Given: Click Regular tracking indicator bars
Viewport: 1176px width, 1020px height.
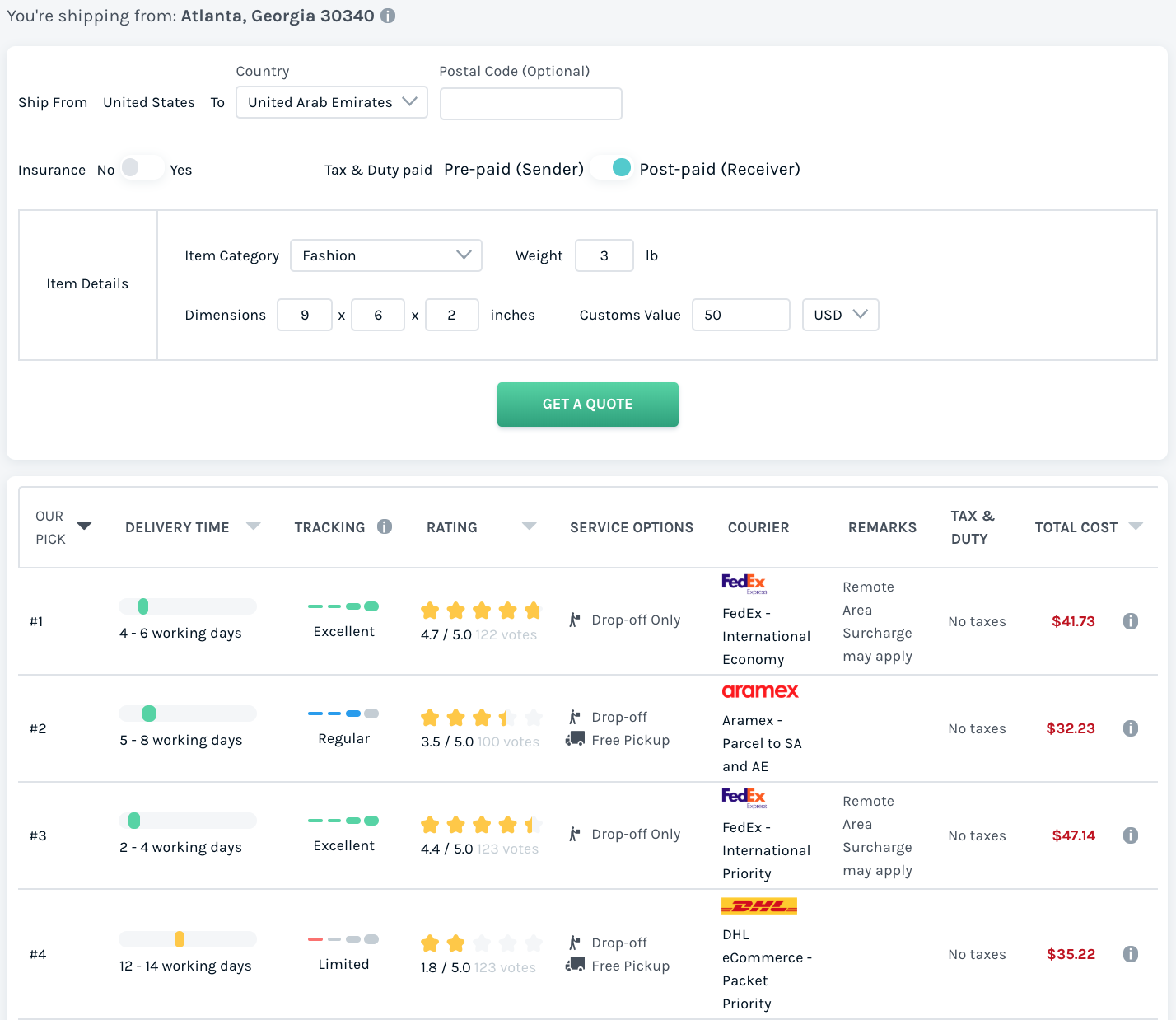Looking at the screenshot, I should [343, 714].
